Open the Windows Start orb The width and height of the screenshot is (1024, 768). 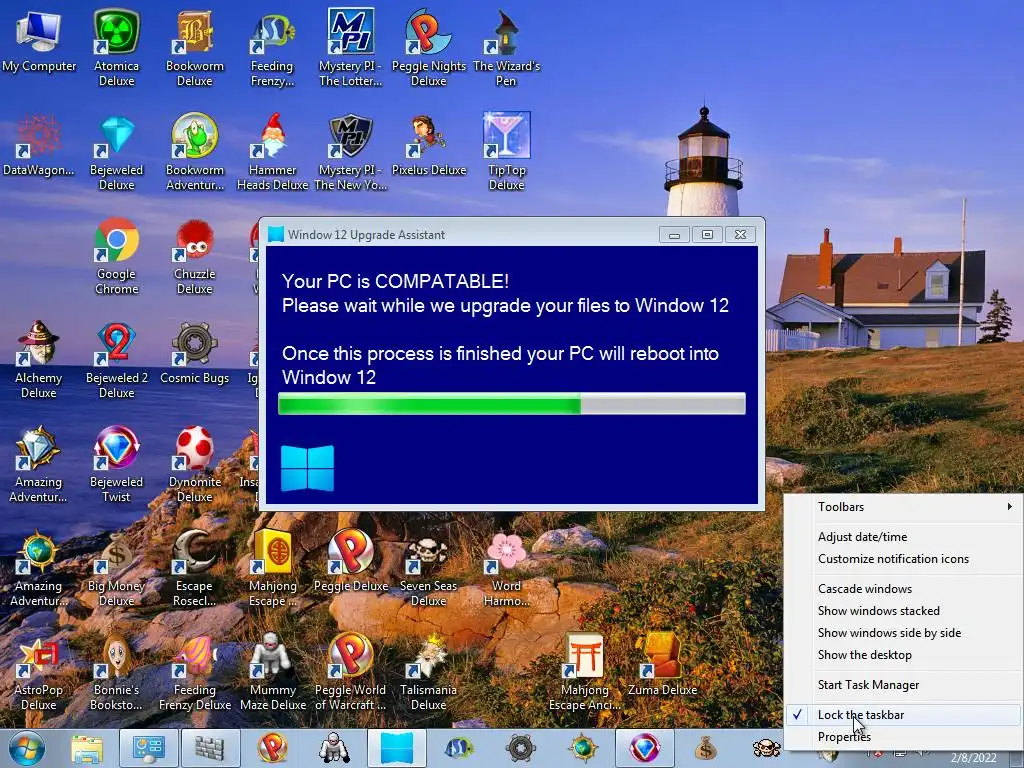[27, 748]
